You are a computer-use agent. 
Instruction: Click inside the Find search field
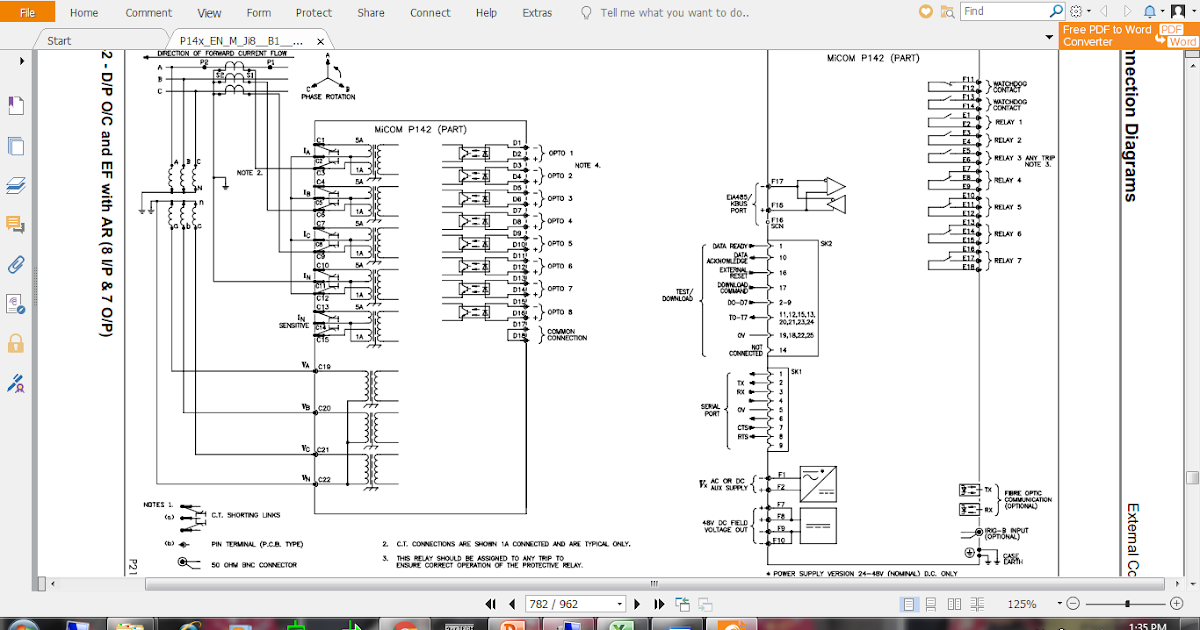(x=1000, y=11)
